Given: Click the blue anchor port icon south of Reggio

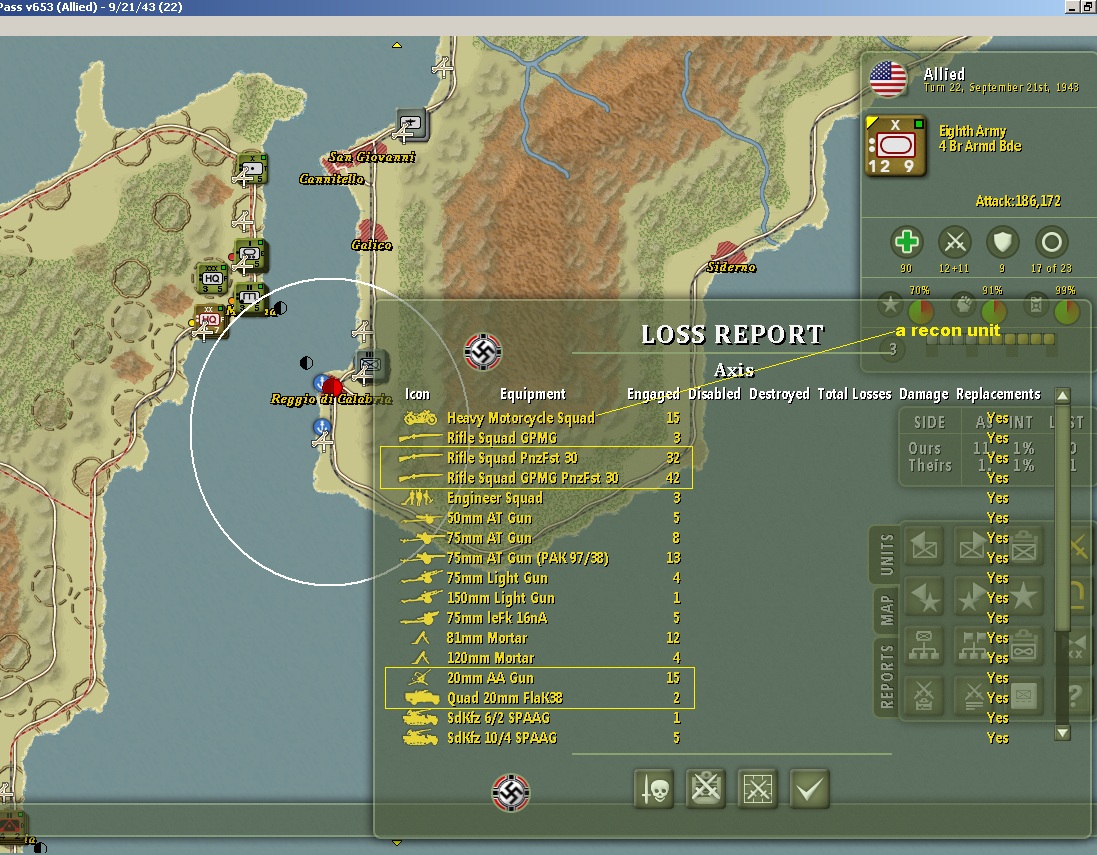Looking at the screenshot, I should pyautogui.click(x=321, y=427).
